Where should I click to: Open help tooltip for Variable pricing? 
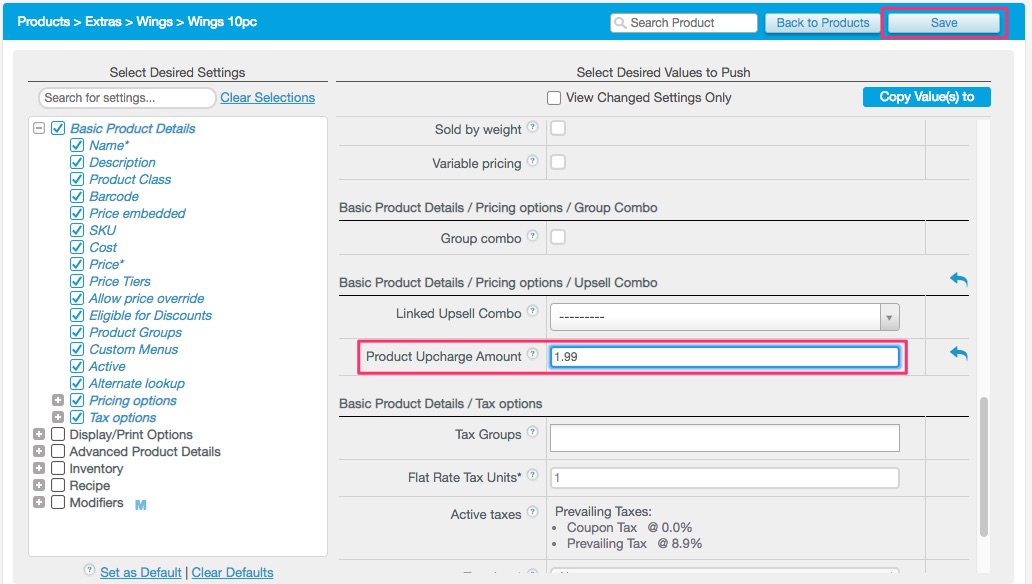[x=532, y=162]
